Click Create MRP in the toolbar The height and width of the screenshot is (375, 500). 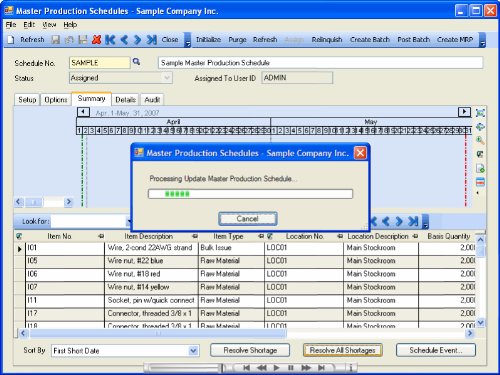point(455,40)
